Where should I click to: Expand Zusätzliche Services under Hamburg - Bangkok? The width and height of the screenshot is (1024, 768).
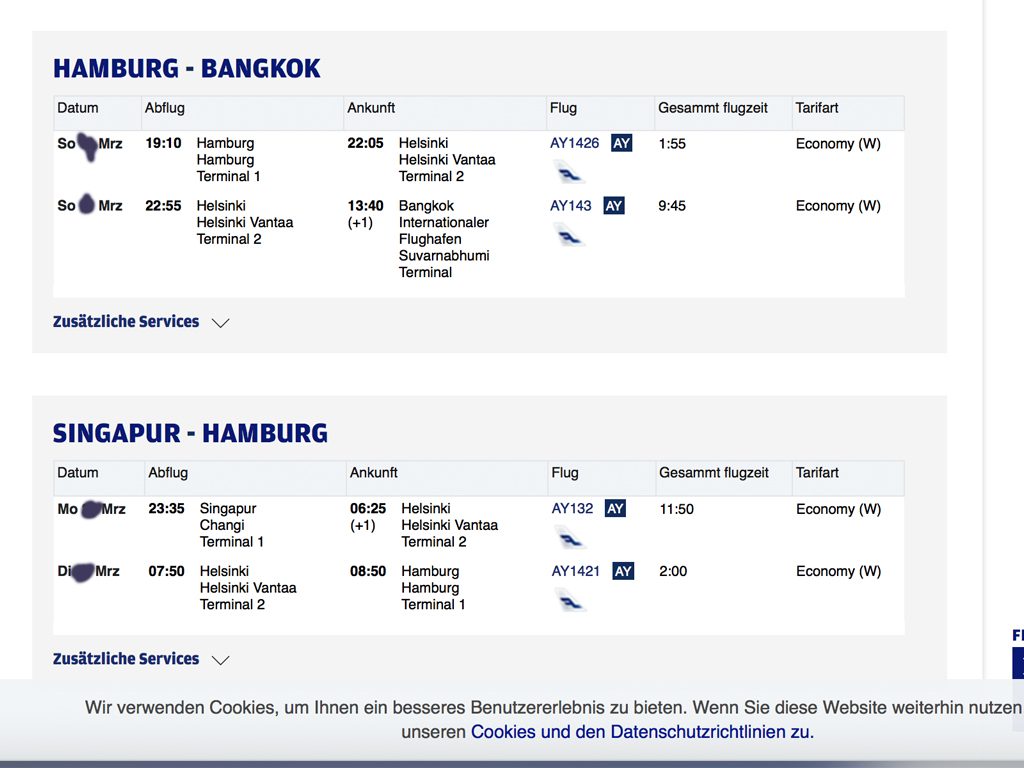pyautogui.click(x=126, y=322)
